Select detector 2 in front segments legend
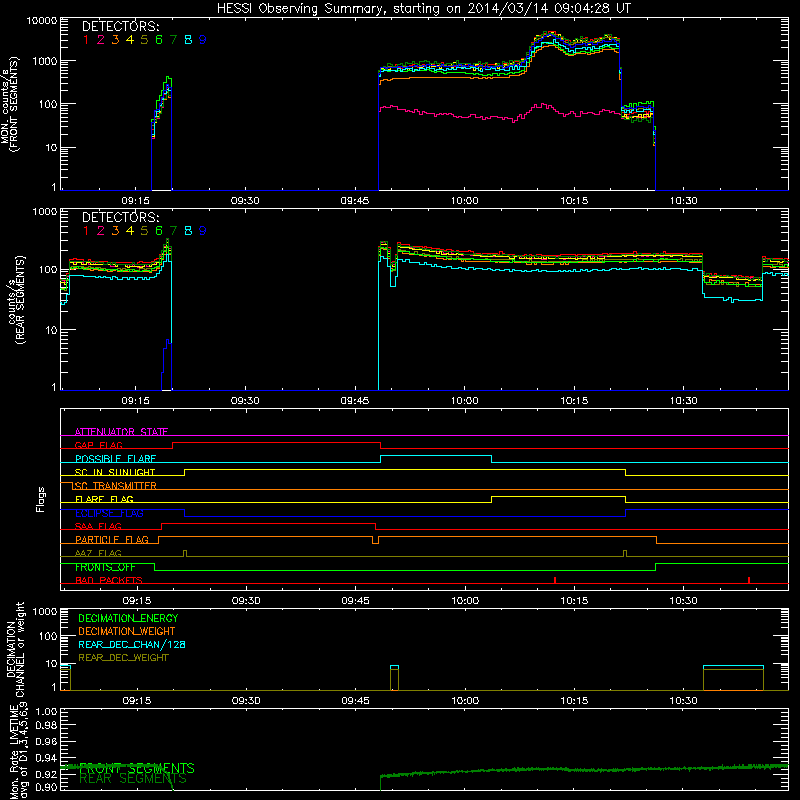800x800 pixels. 101,40
